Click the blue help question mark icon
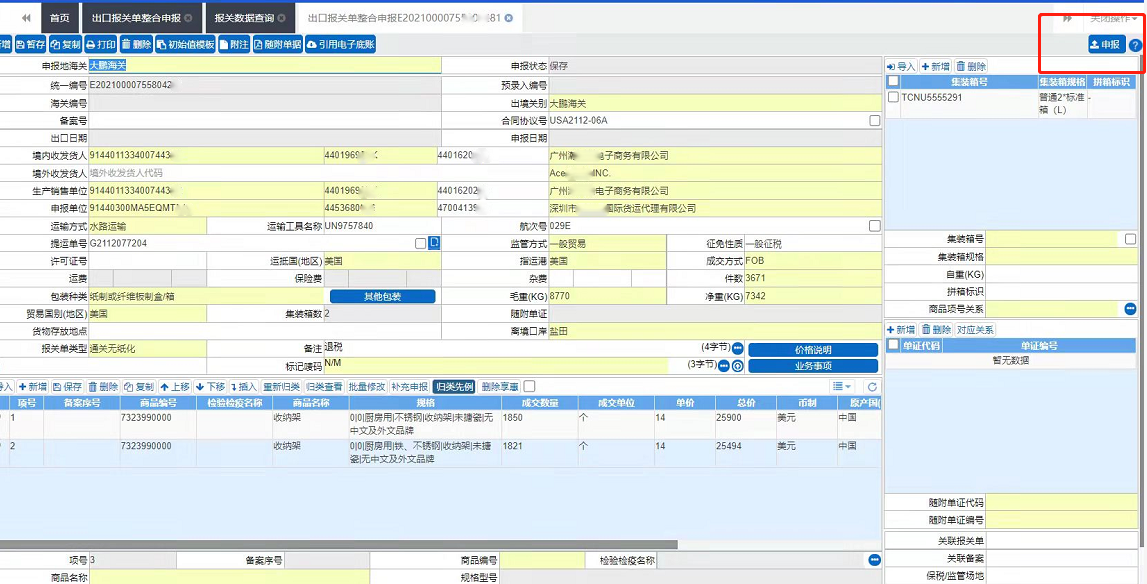 coord(1135,45)
